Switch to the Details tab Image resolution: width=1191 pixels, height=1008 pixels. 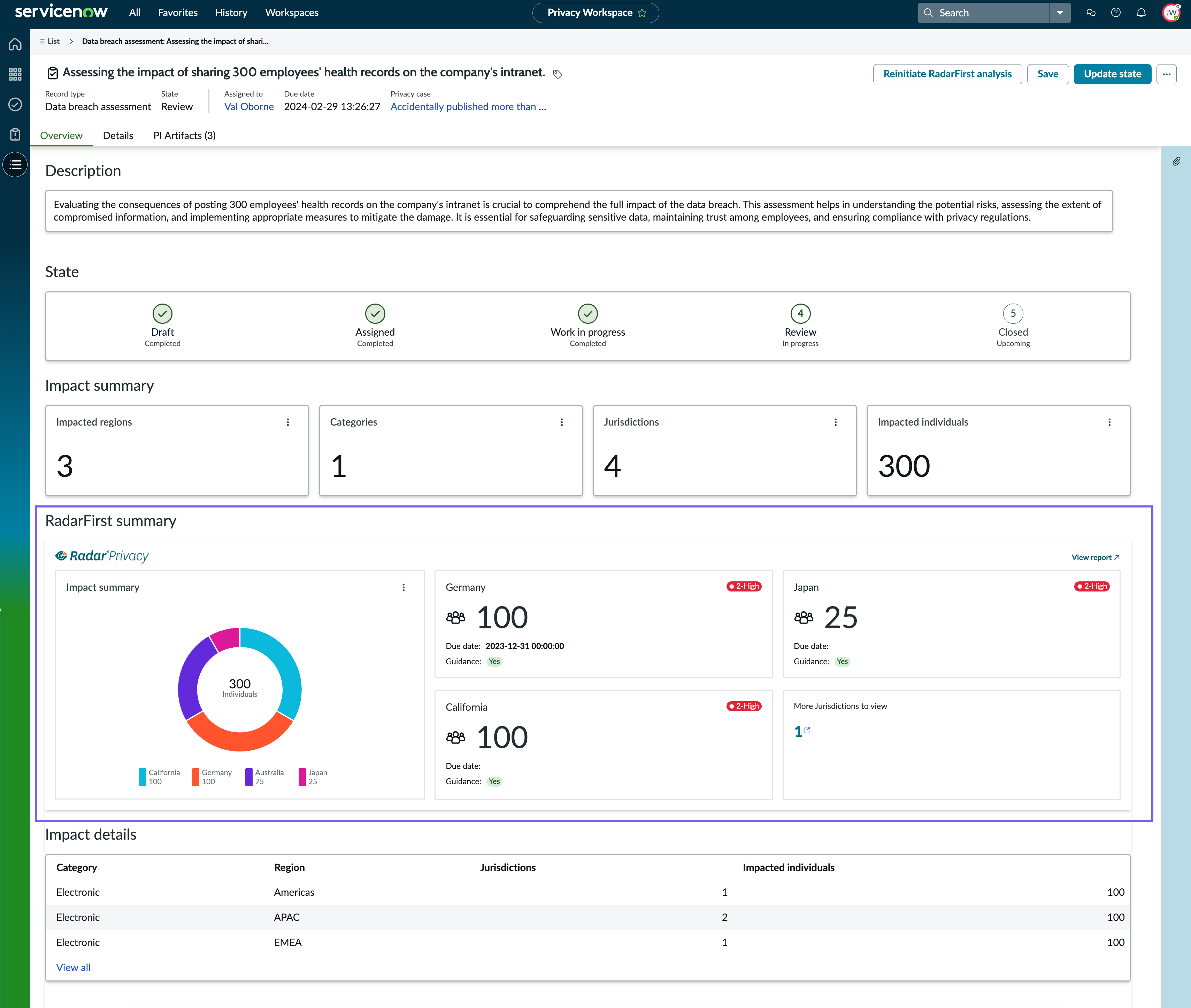(x=118, y=136)
